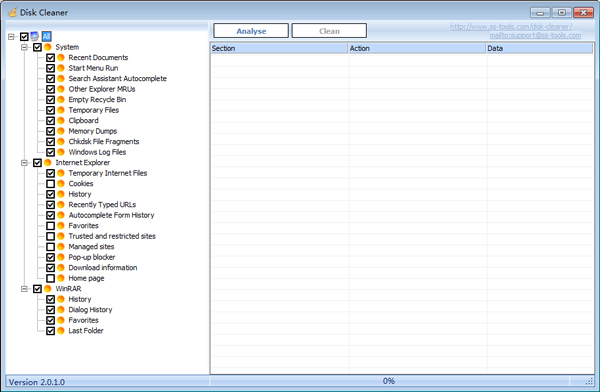This screenshot has width=600, height=392.
Task: Click the orange icon beside Search Assistant Autocomplete
Action: point(60,78)
